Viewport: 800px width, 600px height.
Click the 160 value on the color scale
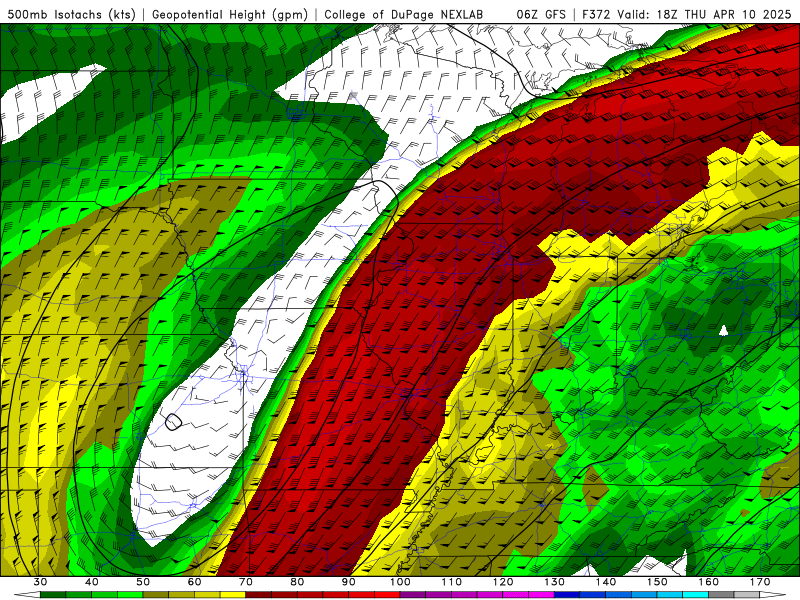click(709, 582)
